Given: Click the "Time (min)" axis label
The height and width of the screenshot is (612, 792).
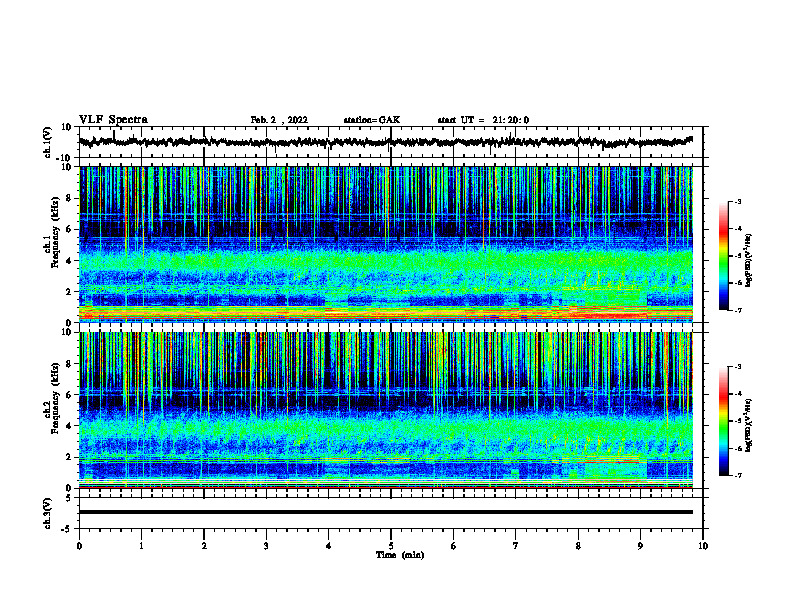Looking at the screenshot, I should 400,555.
